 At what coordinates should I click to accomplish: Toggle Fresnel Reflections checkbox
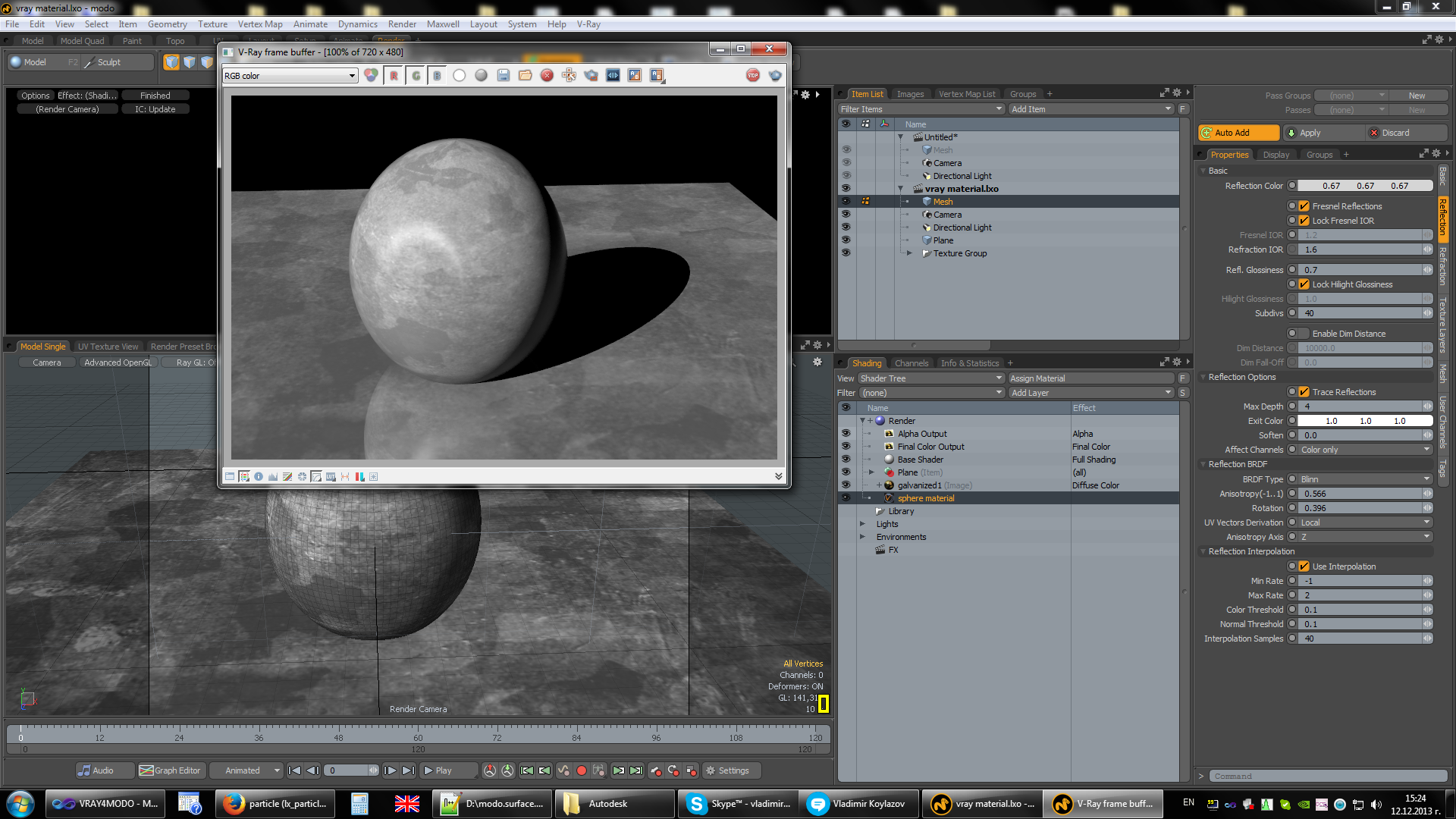point(1304,206)
